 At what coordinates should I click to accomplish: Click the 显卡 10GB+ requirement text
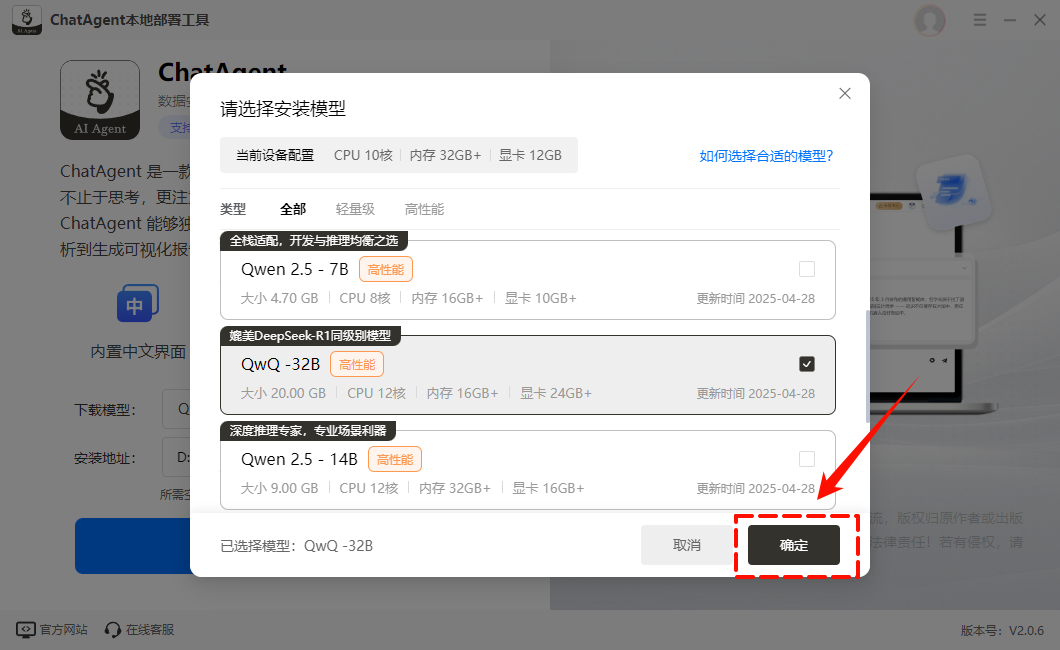(x=540, y=299)
